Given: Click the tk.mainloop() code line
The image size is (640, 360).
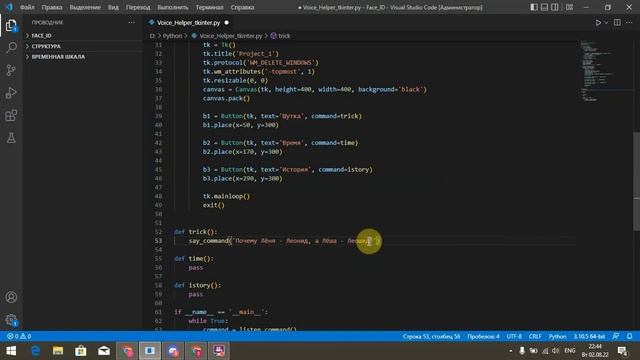Looking at the screenshot, I should click(x=227, y=196).
